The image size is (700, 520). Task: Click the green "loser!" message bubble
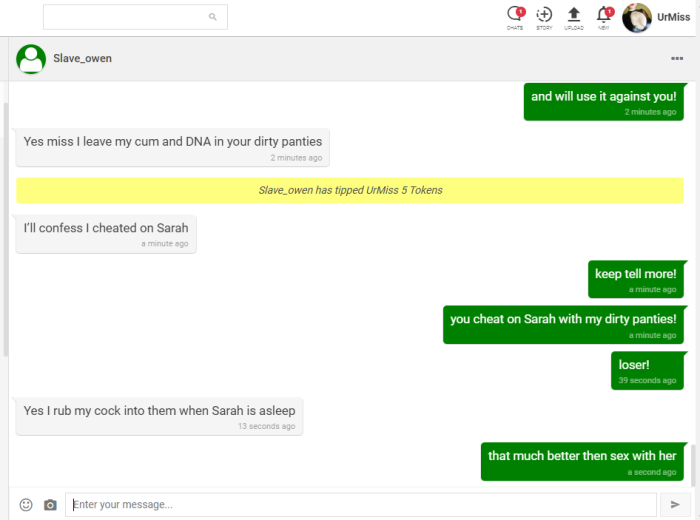point(648,370)
